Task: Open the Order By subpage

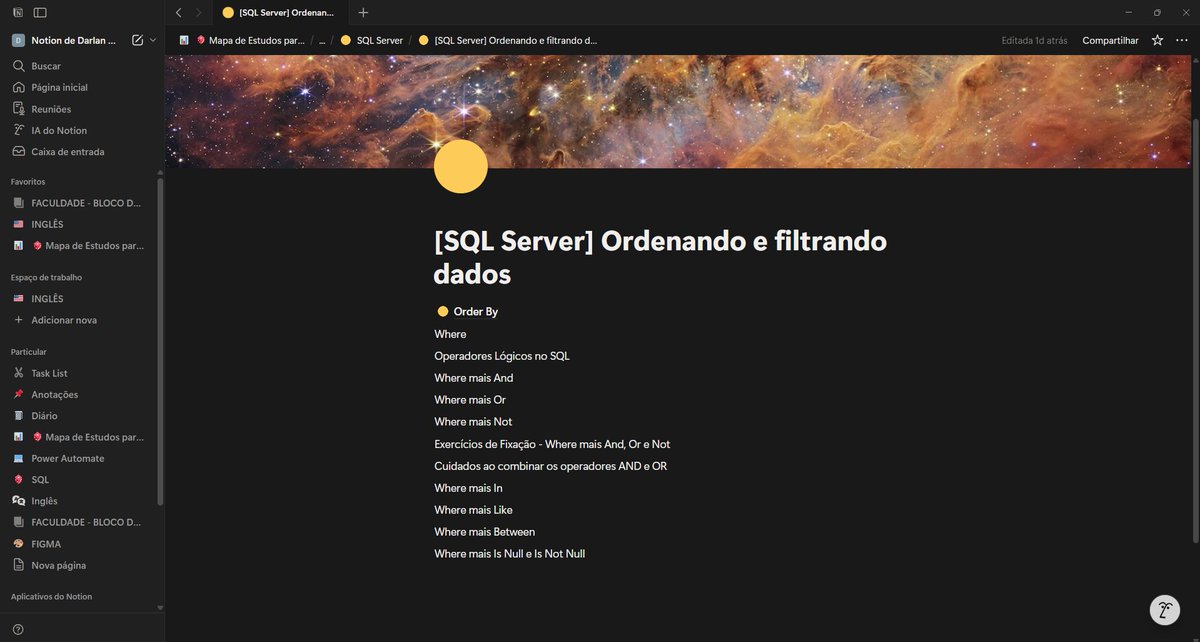Action: (467, 311)
